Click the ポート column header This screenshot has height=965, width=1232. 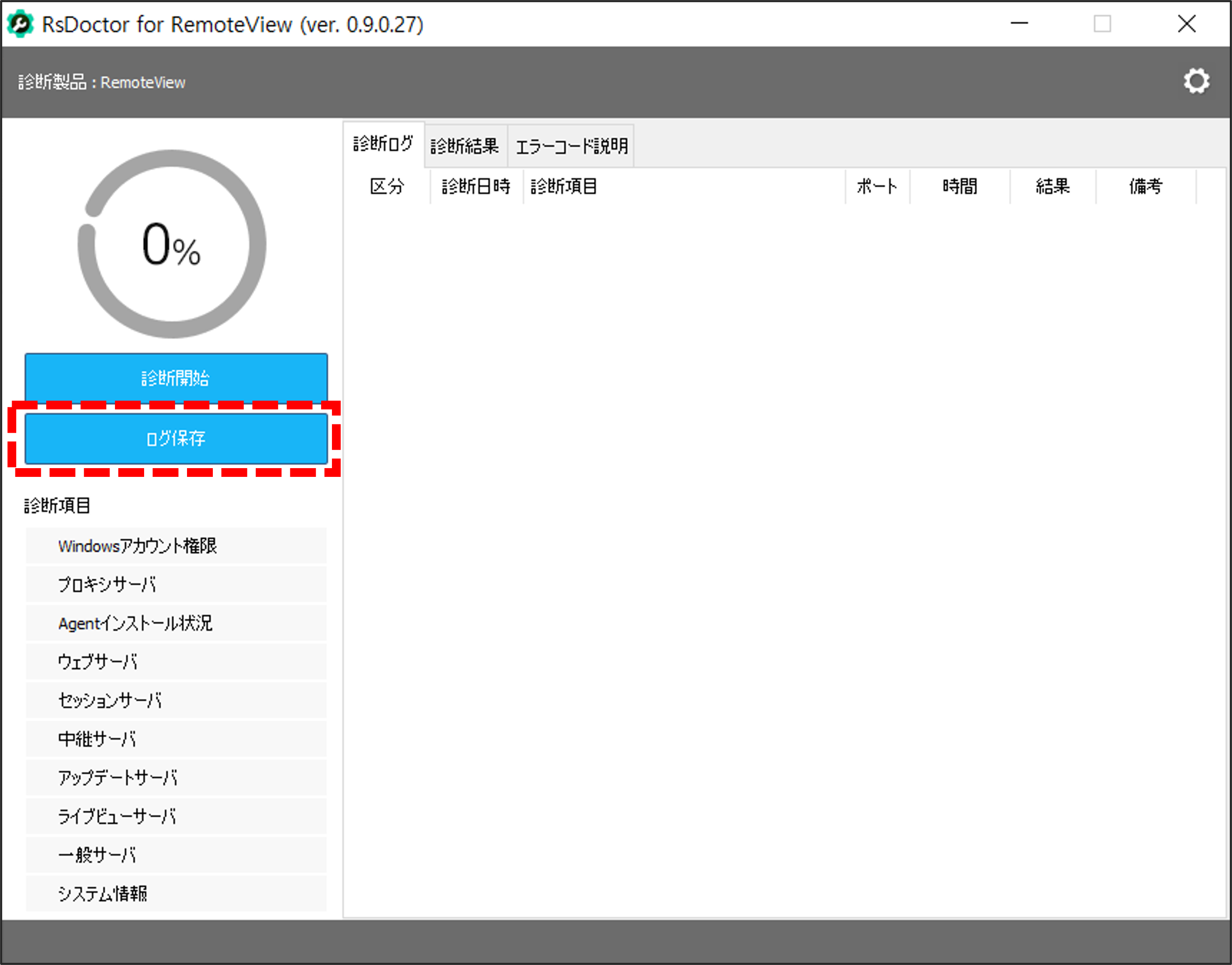pos(878,186)
